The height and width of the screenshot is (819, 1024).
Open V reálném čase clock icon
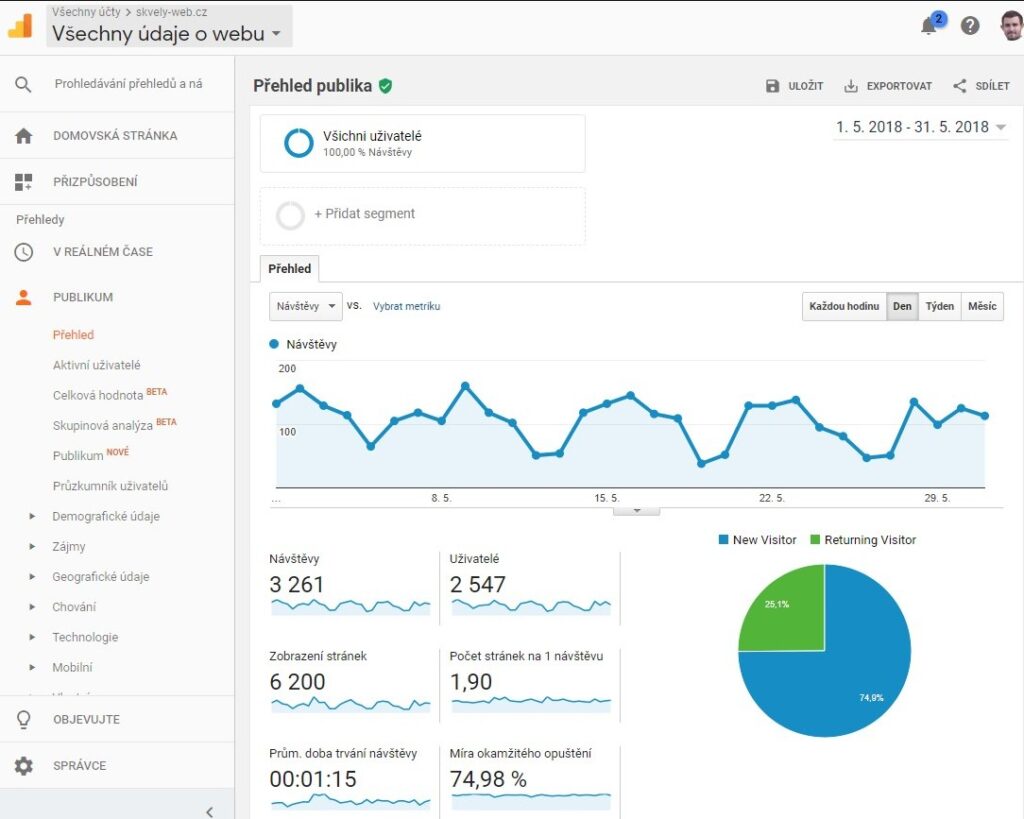24,252
